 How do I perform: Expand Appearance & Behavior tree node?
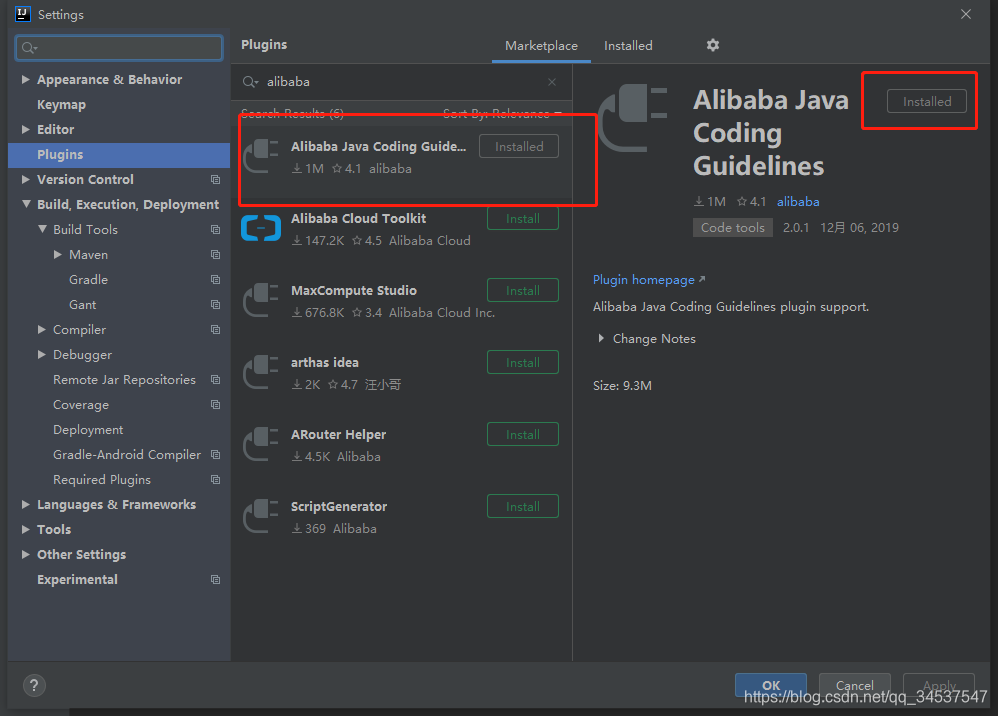[x=25, y=80]
